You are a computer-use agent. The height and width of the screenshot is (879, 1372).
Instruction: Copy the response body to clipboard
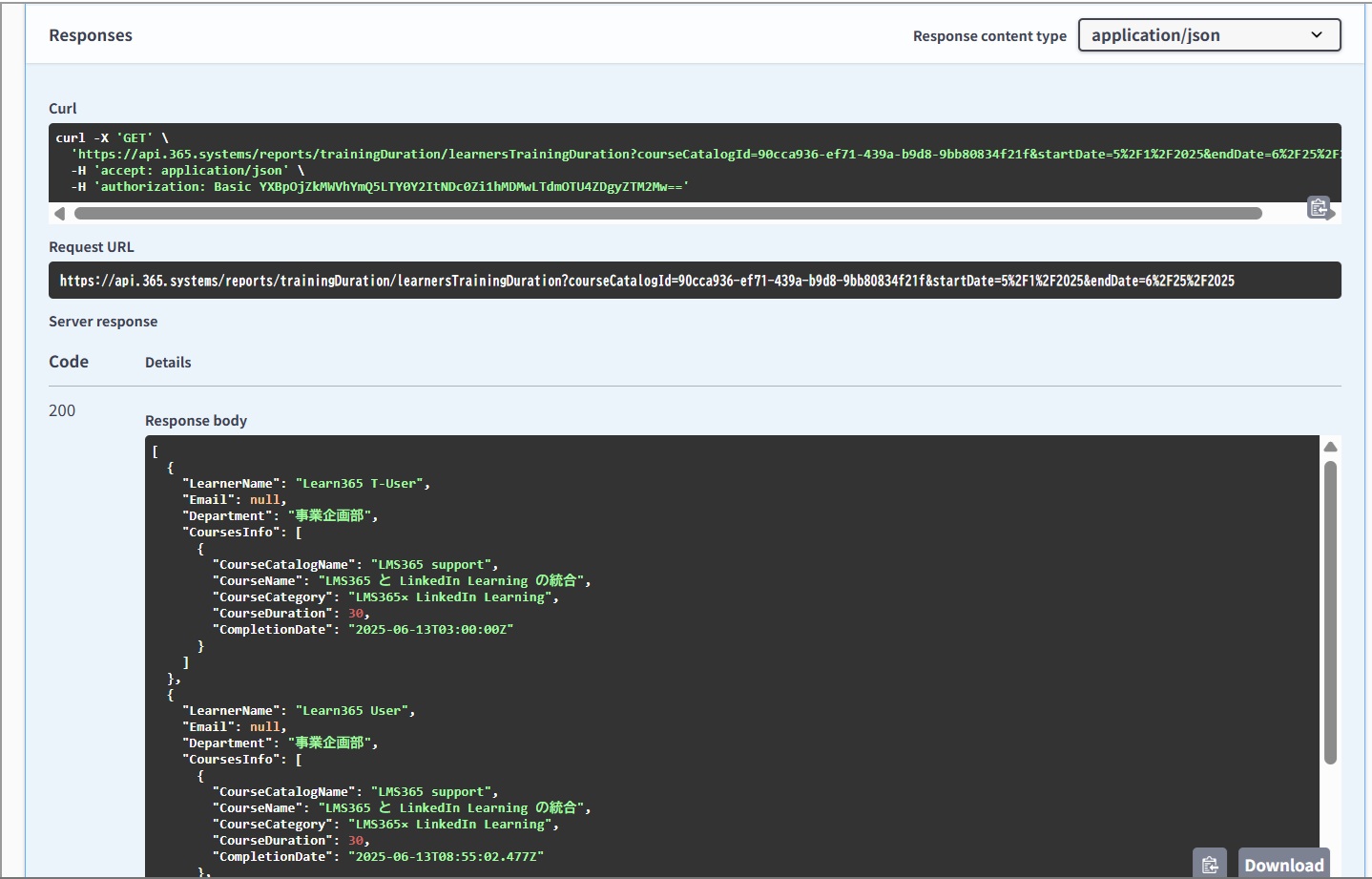[1210, 865]
